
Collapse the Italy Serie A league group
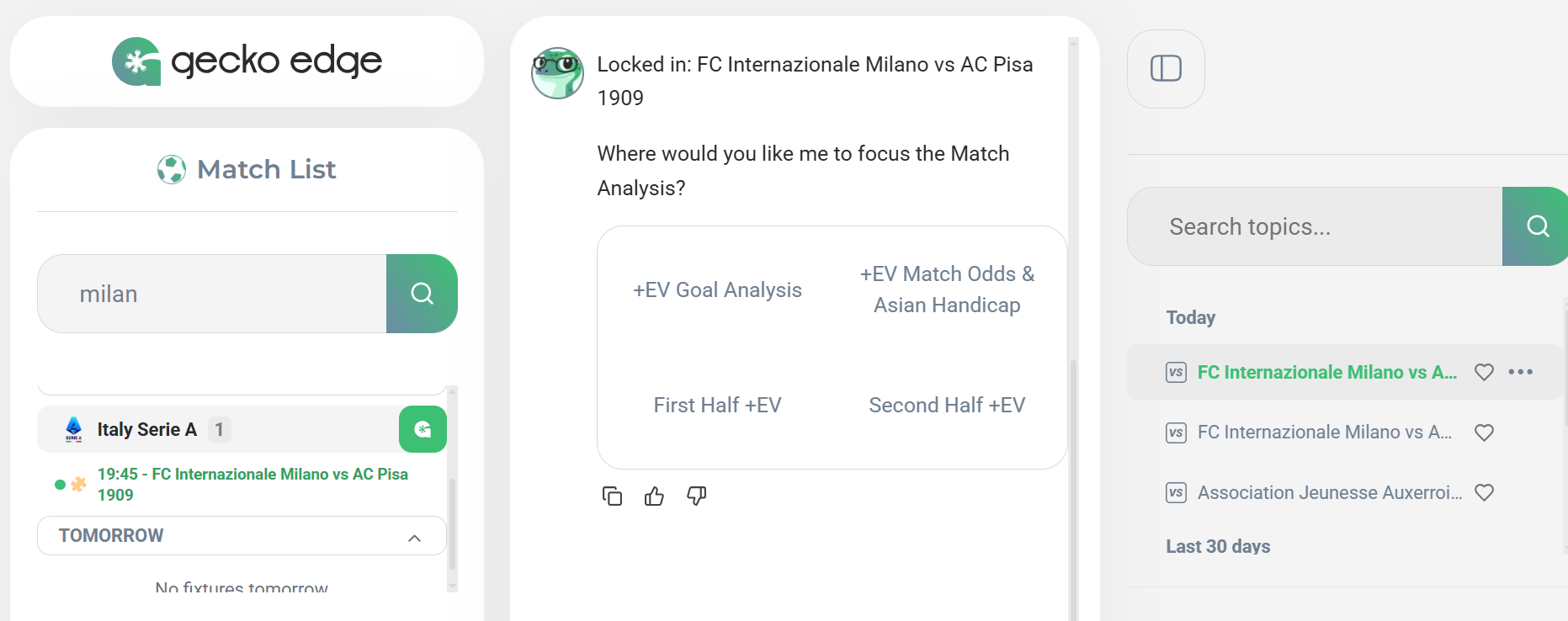[x=147, y=429]
